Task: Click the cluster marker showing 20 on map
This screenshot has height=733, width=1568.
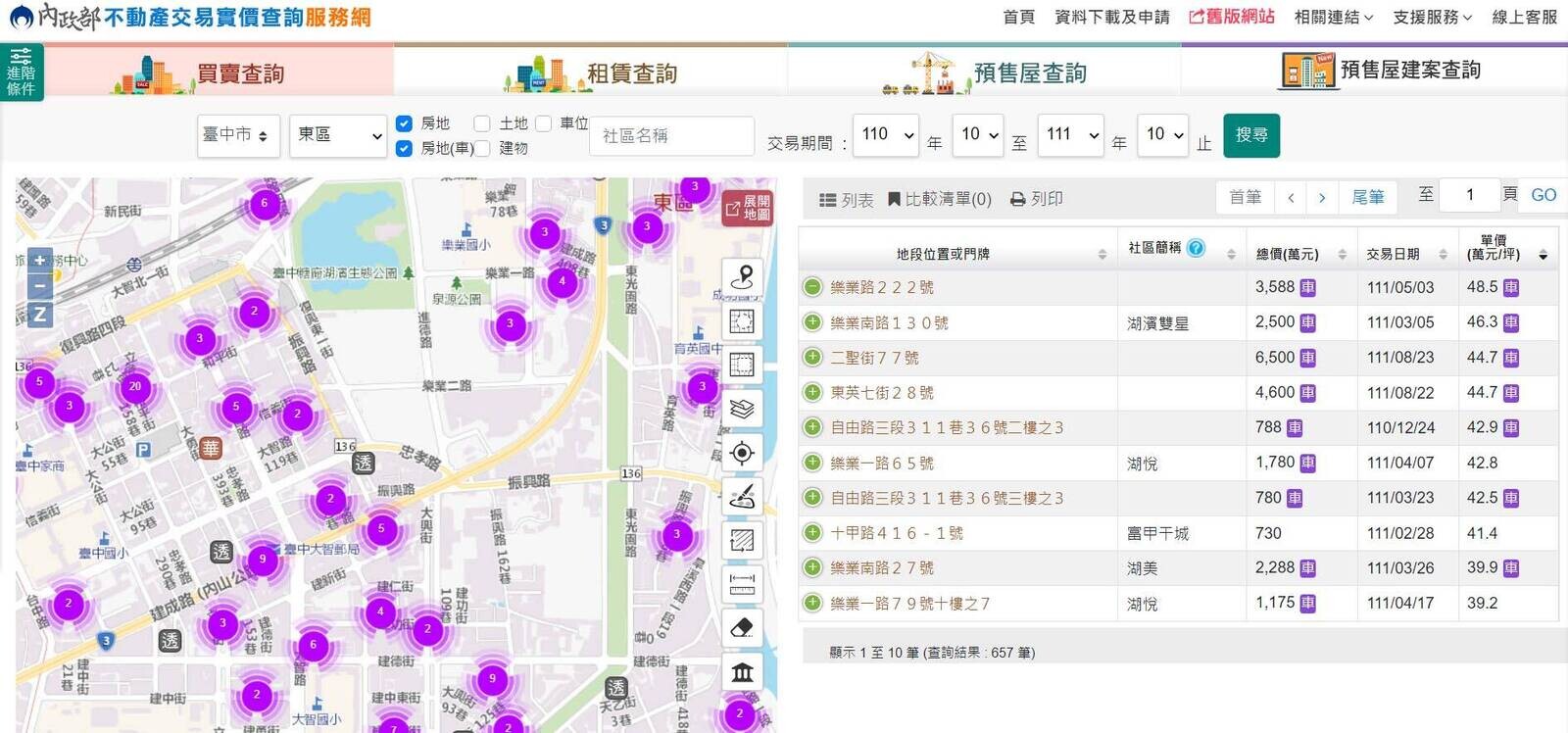Action: pos(135,386)
